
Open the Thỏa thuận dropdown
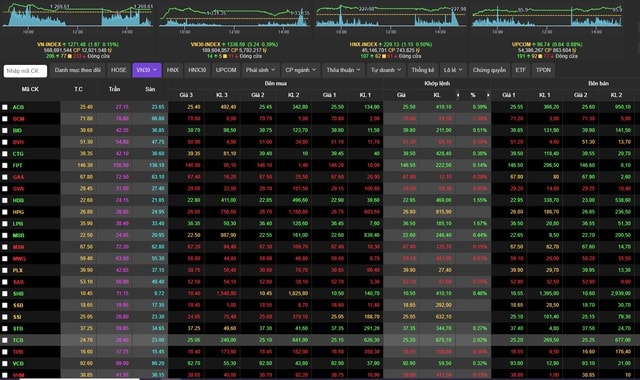tap(343, 70)
